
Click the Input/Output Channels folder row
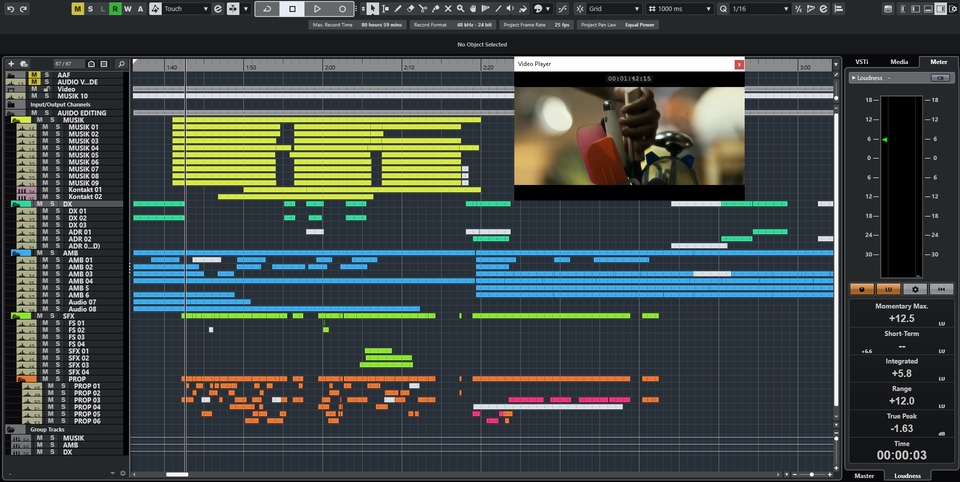[64, 105]
